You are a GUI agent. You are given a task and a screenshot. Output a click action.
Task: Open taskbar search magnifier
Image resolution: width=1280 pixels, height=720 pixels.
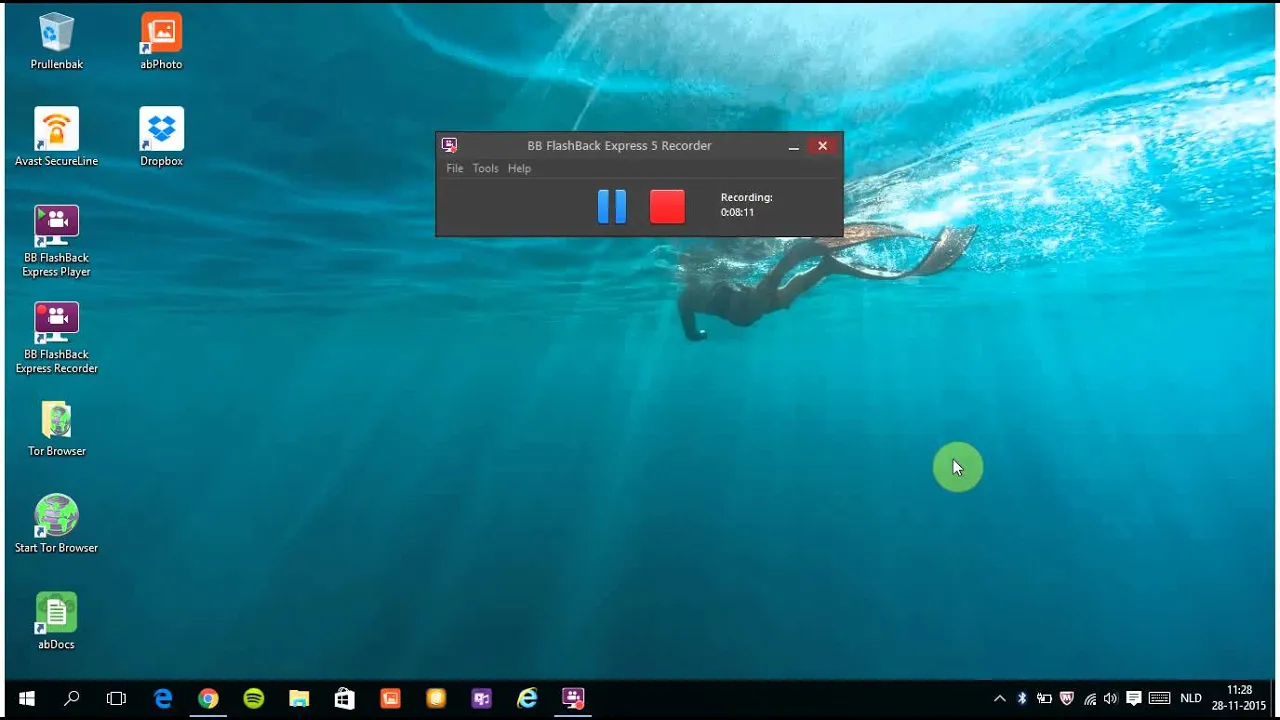pos(71,699)
